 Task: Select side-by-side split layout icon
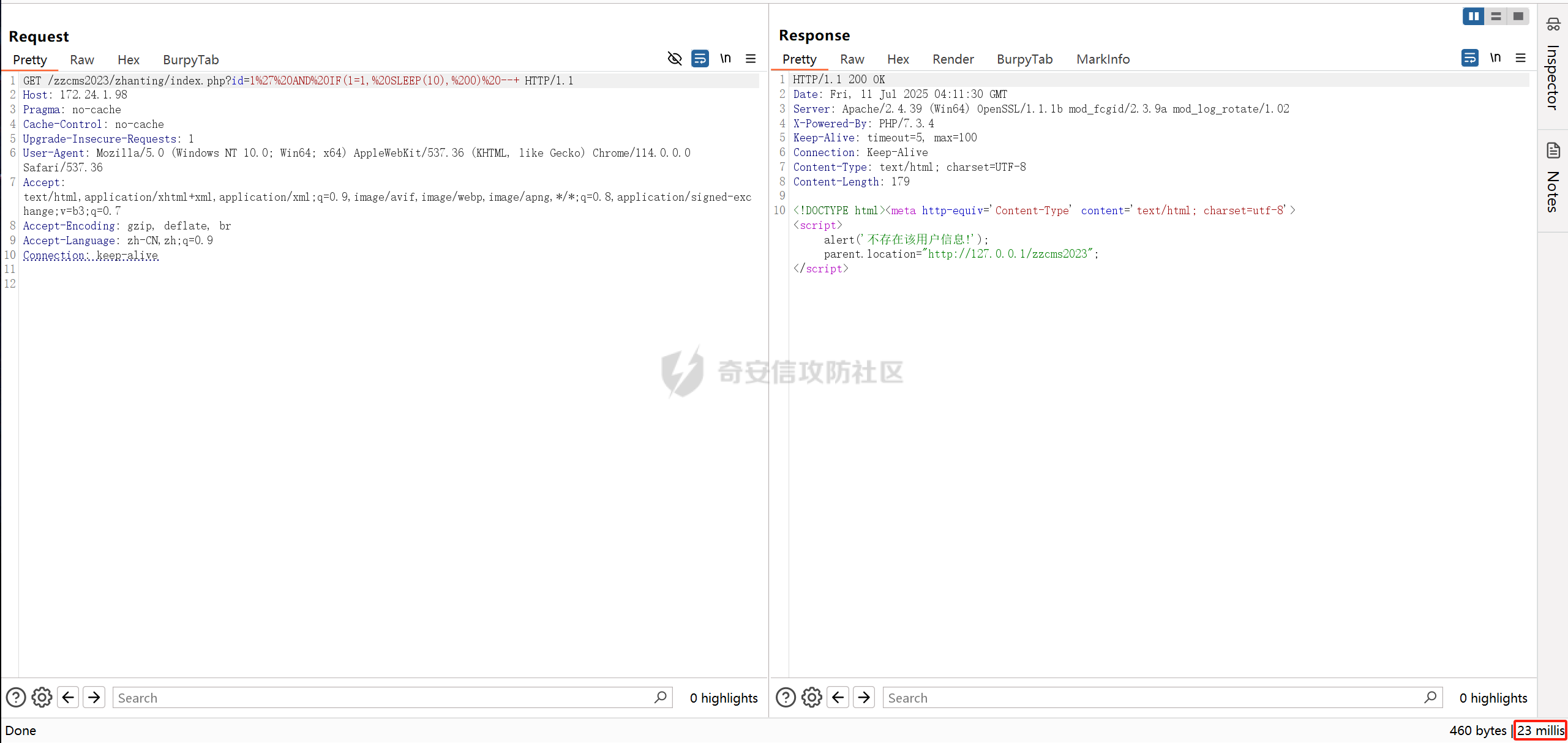tap(1474, 17)
